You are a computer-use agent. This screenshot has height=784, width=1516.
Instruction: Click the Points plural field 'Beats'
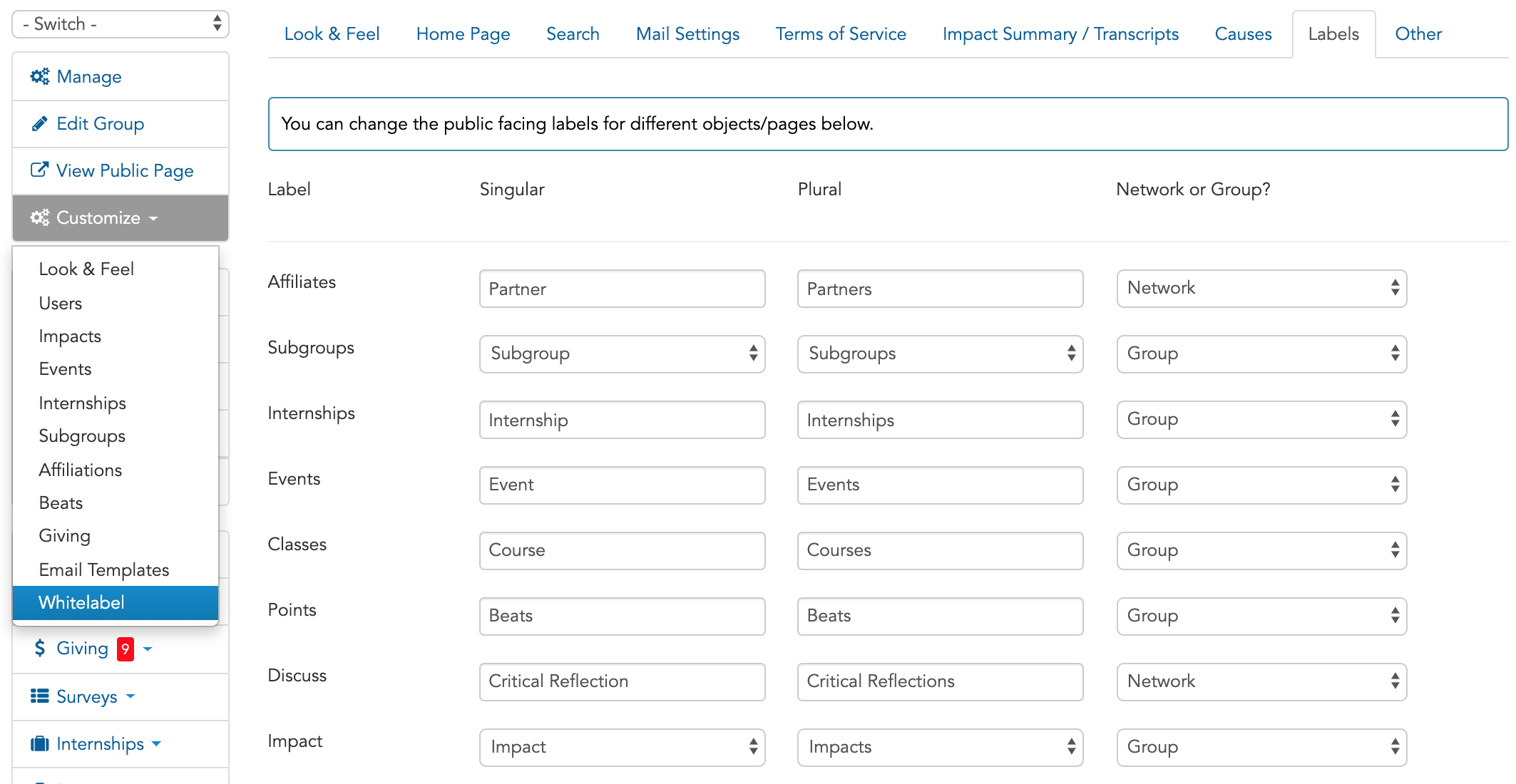coord(941,617)
